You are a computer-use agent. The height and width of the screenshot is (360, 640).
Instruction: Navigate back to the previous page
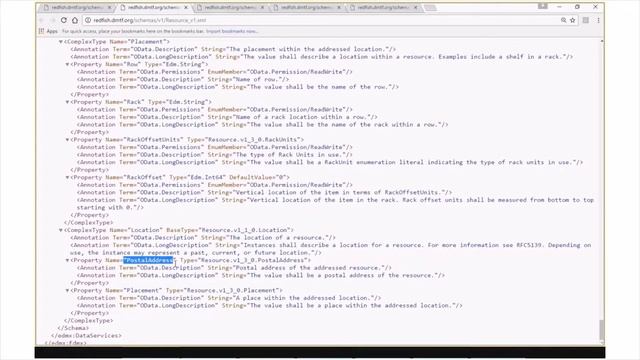42,20
